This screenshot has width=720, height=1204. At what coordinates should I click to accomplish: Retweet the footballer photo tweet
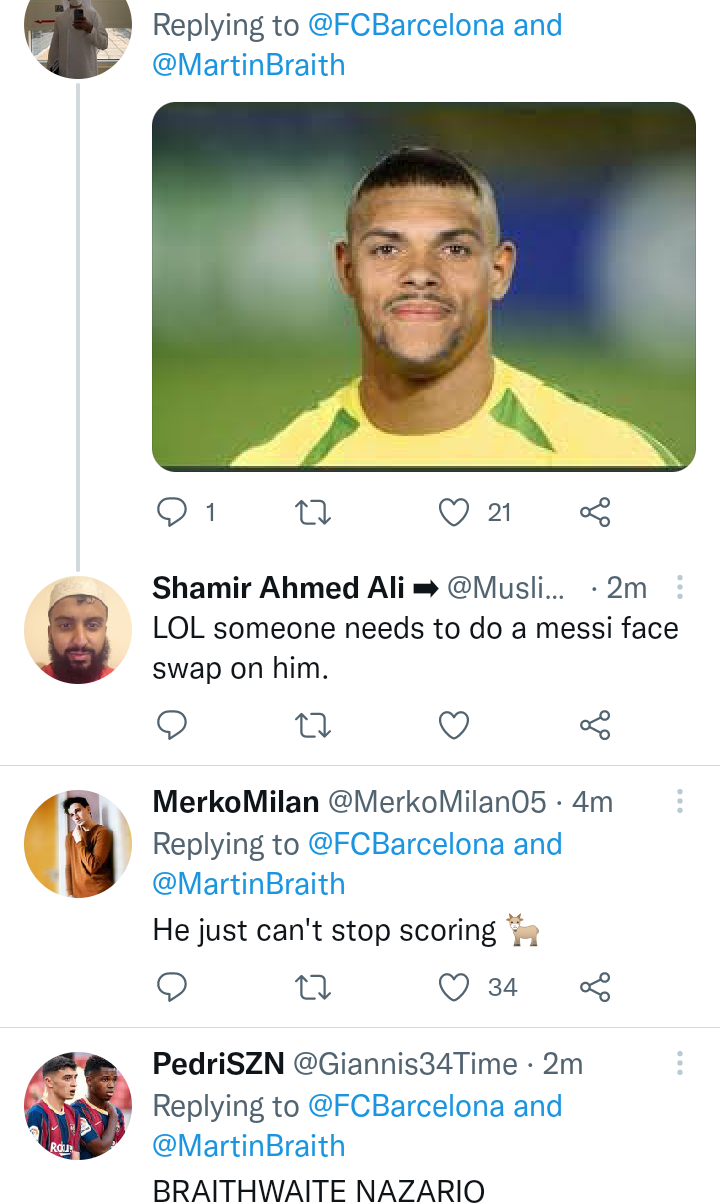(314, 513)
